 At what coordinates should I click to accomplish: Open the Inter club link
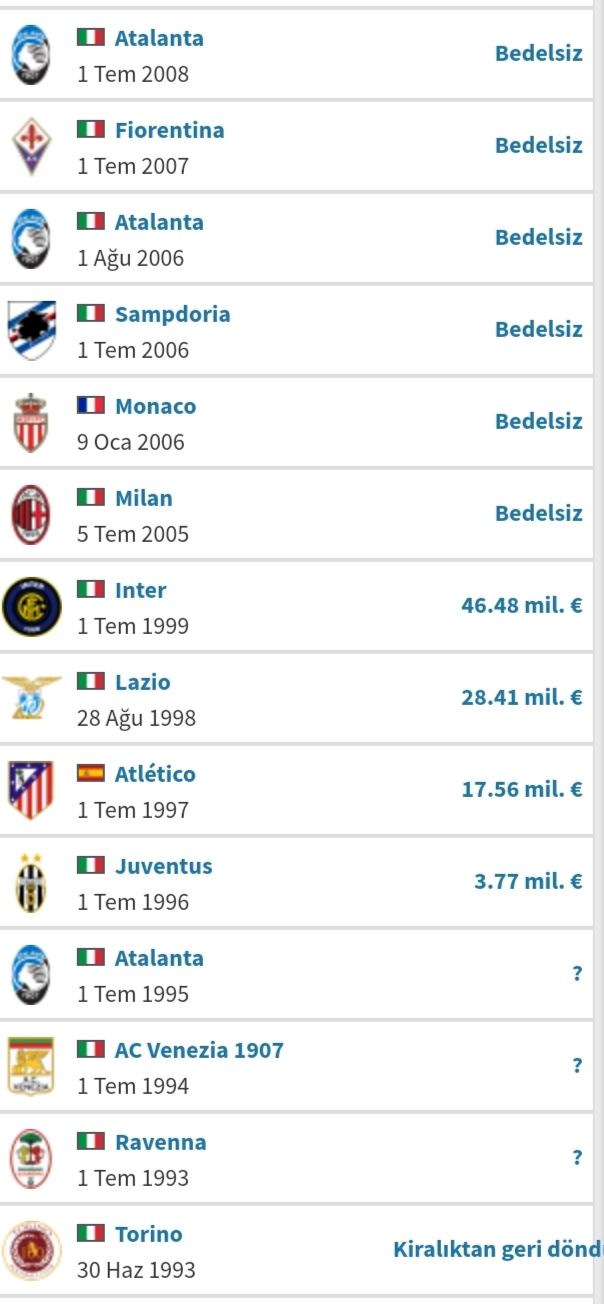(141, 590)
